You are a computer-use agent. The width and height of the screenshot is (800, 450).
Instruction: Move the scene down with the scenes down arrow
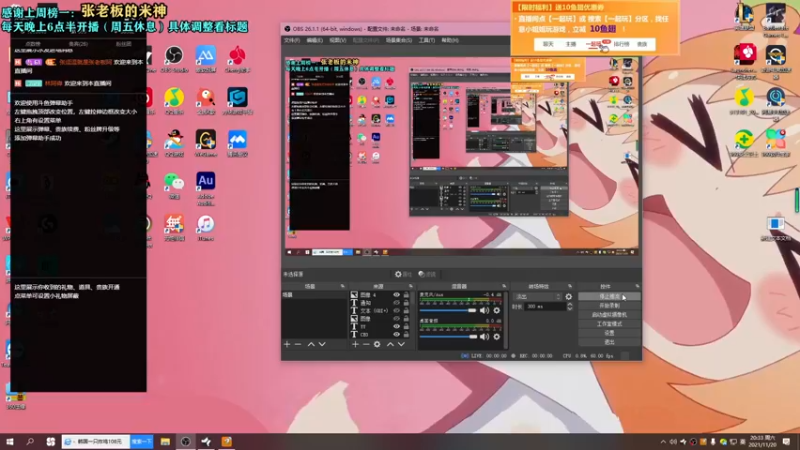point(322,344)
